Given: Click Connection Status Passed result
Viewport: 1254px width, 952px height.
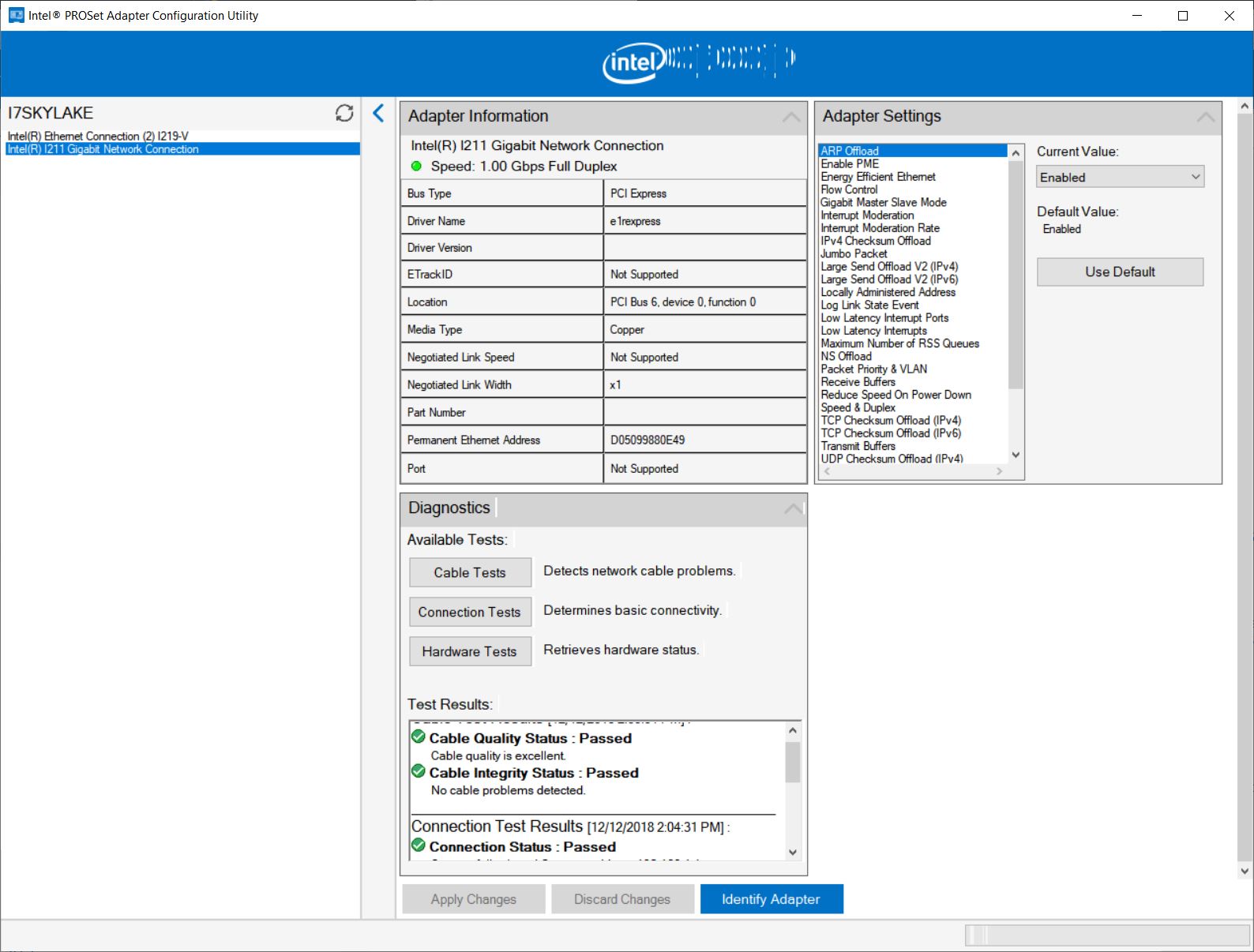Looking at the screenshot, I should tap(522, 846).
